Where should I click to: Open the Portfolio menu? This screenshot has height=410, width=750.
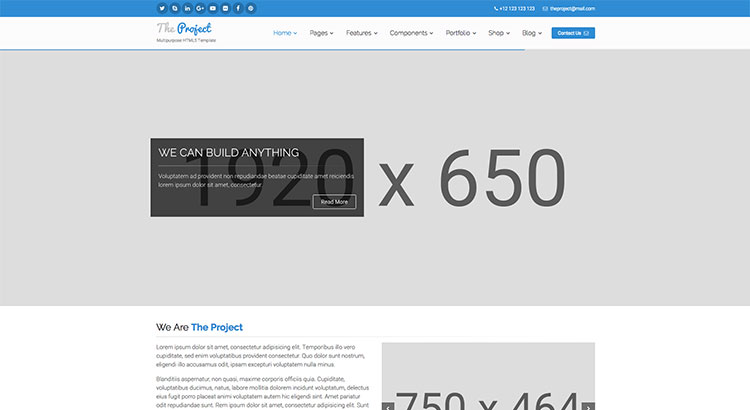460,33
